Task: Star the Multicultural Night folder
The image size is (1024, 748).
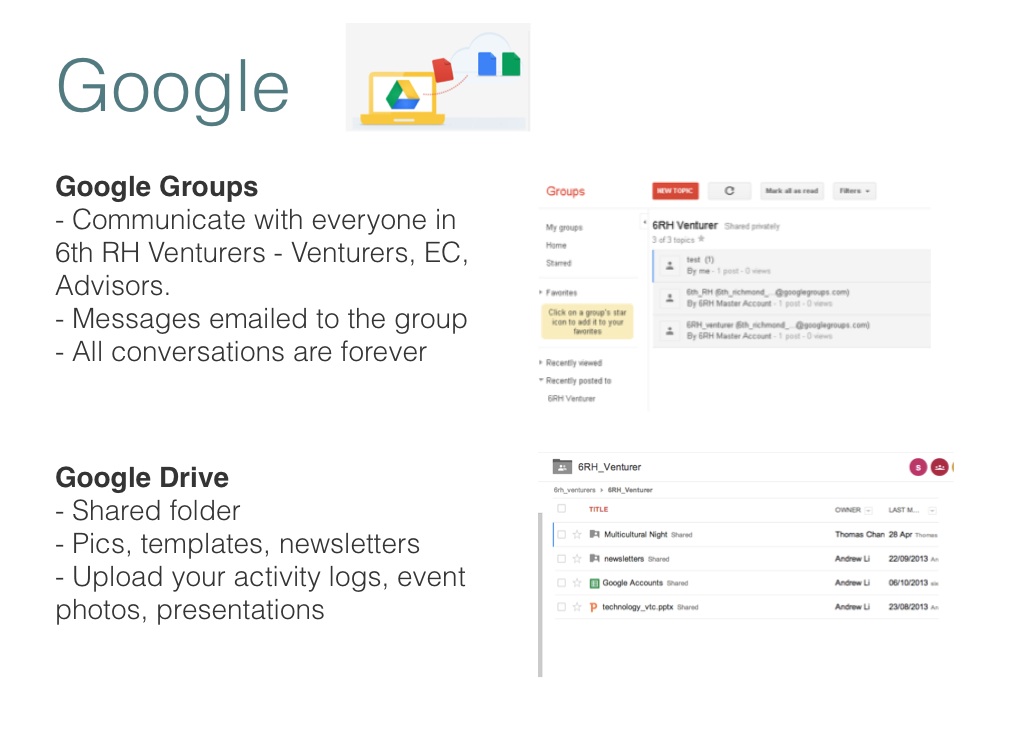Action: point(577,535)
